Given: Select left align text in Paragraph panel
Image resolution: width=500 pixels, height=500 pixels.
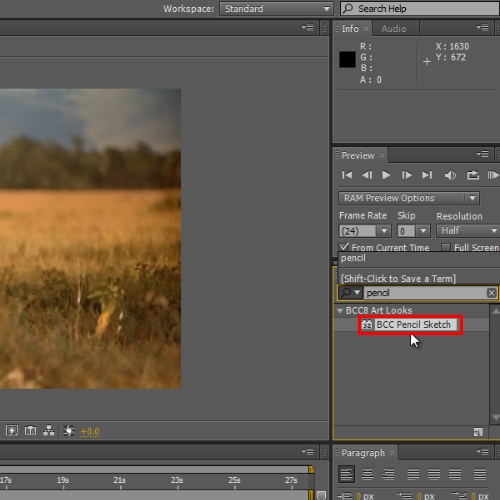Looking at the screenshot, I should [x=346, y=474].
